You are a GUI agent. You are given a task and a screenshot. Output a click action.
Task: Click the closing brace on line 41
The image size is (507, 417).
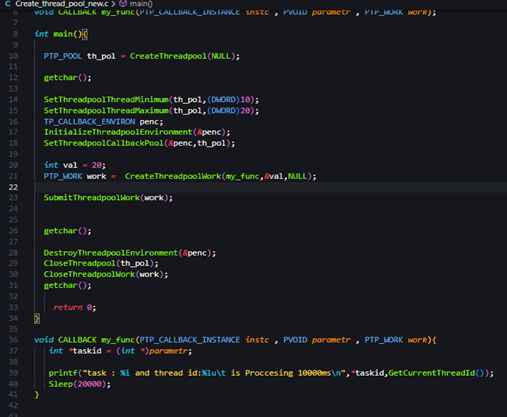pos(37,395)
